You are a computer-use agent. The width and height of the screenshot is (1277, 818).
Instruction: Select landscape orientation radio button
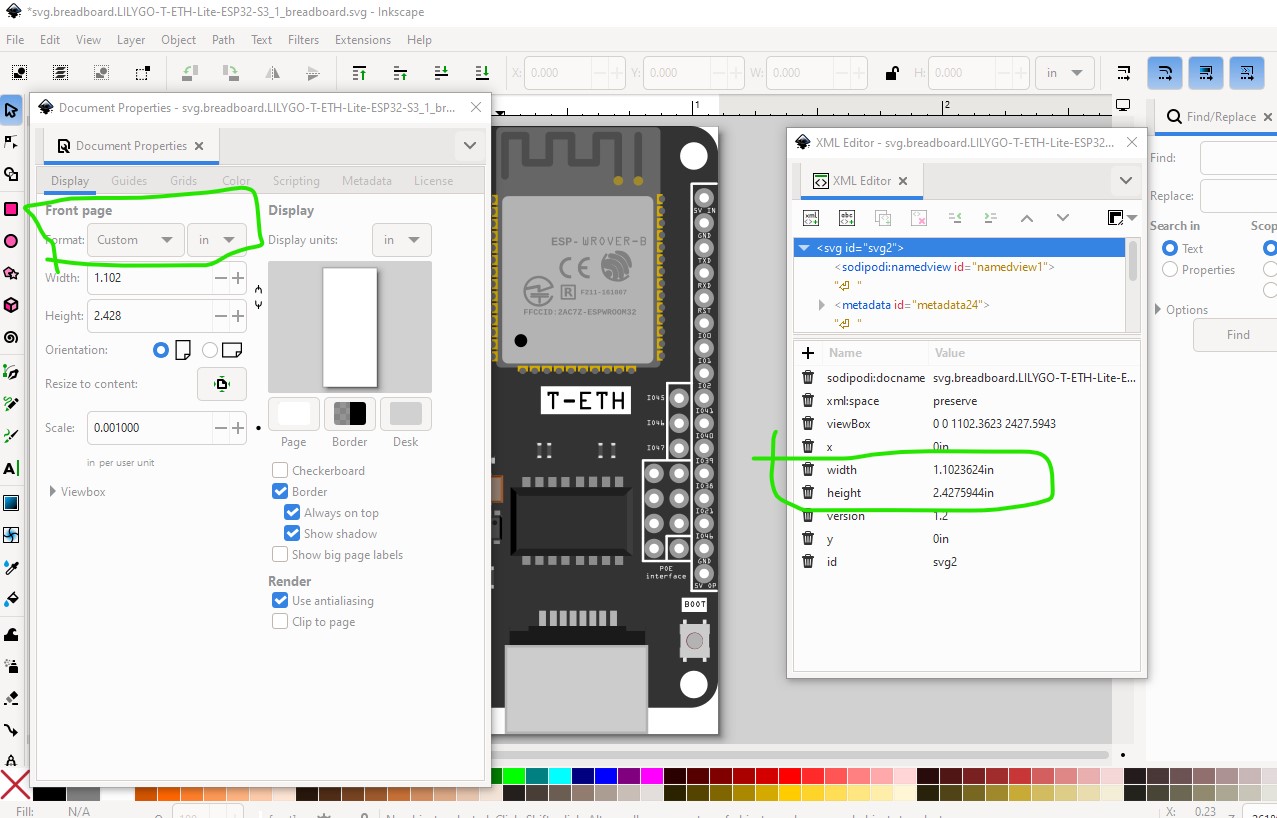[x=210, y=350]
